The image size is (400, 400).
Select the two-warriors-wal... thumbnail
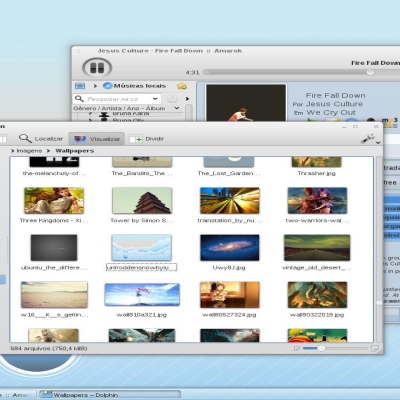tap(317, 200)
